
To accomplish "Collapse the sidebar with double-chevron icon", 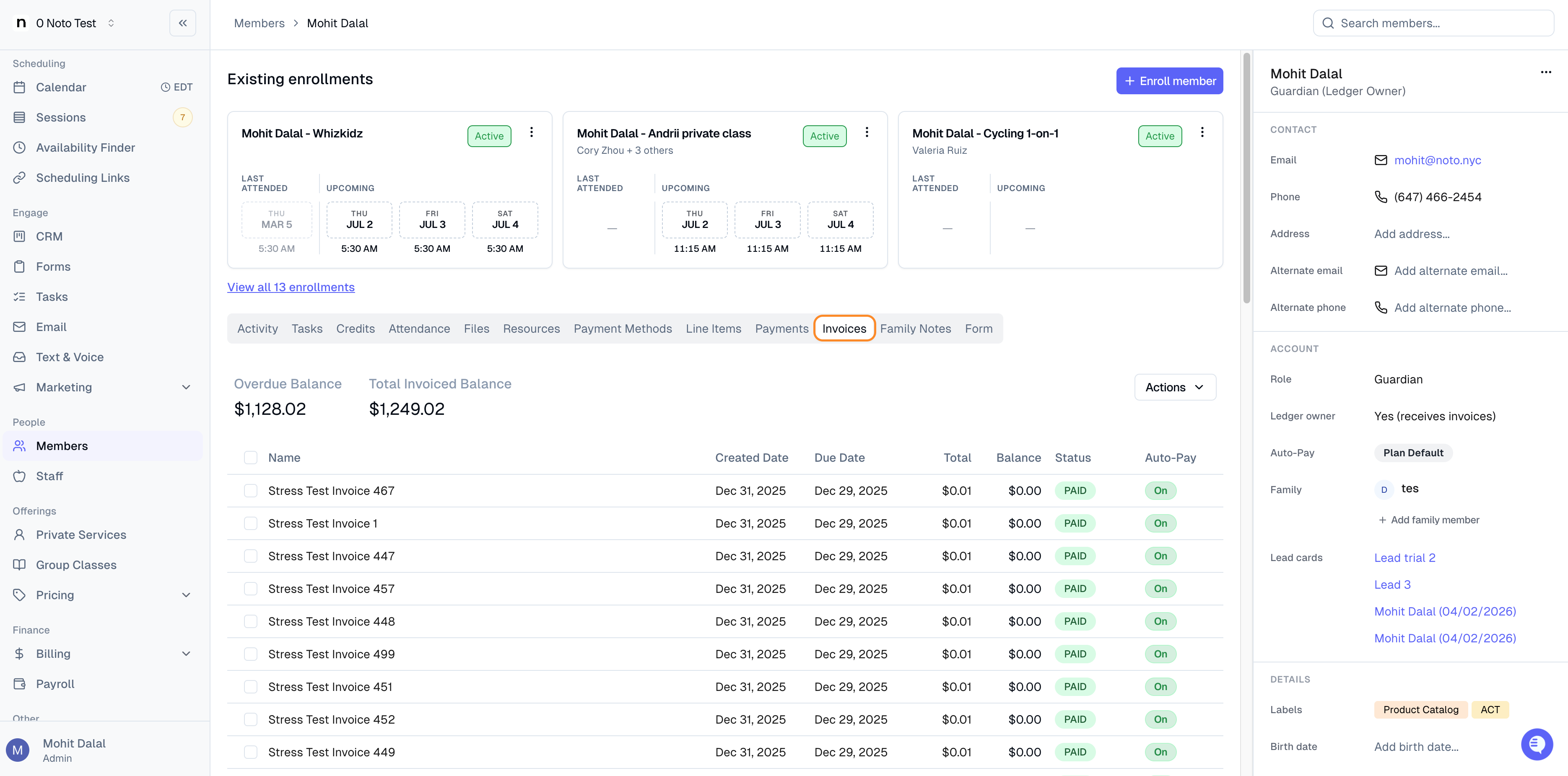I will [x=183, y=23].
